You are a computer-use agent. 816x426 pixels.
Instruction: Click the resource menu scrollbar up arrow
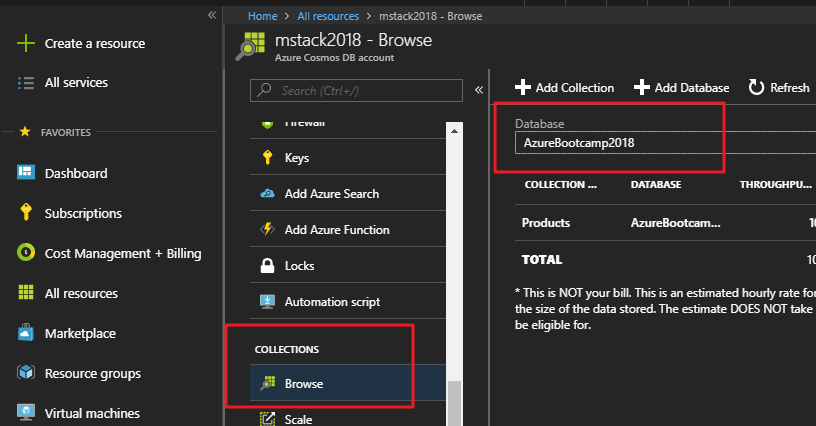(454, 131)
